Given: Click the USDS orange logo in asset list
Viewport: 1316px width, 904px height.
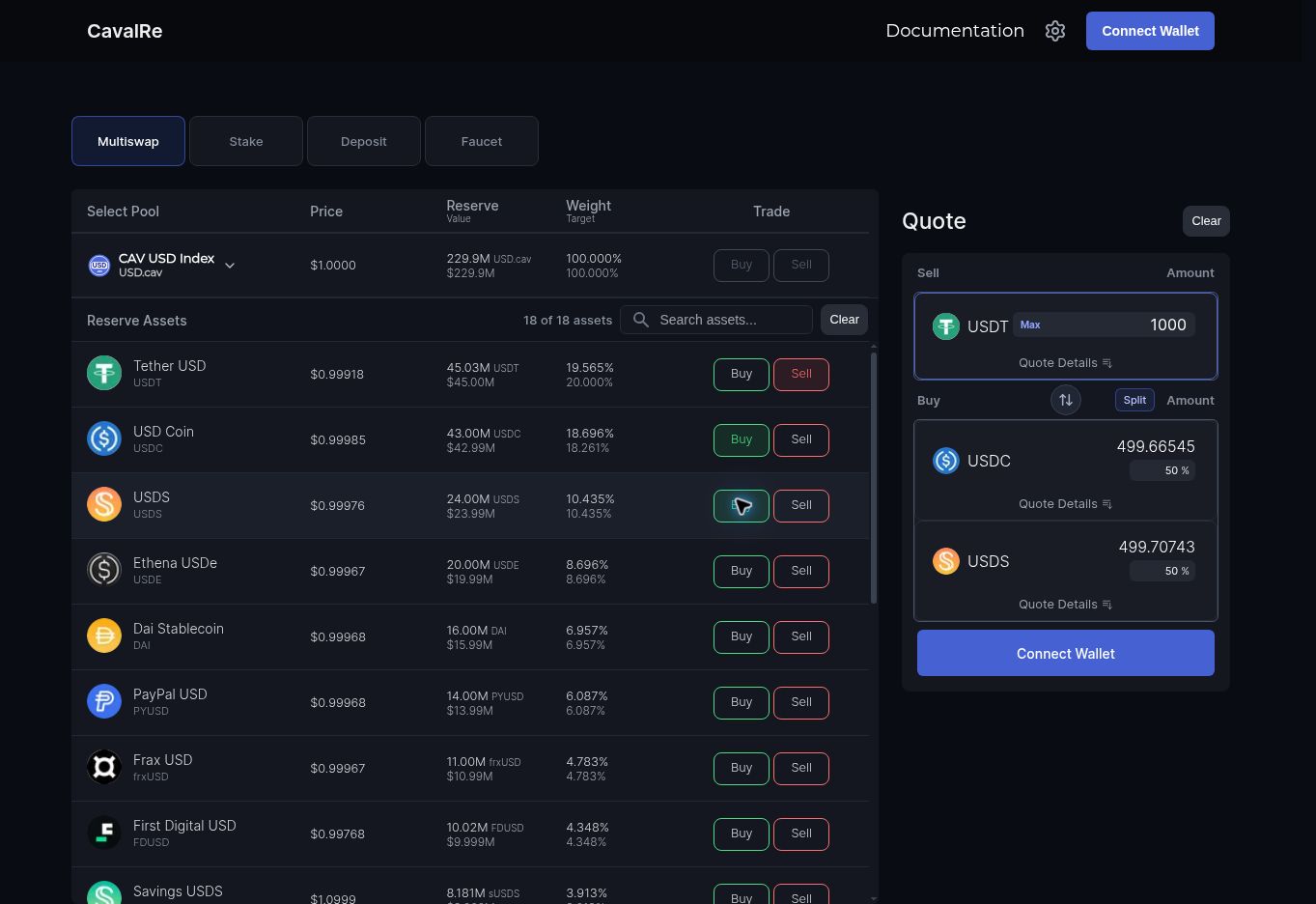Looking at the screenshot, I should 104,504.
